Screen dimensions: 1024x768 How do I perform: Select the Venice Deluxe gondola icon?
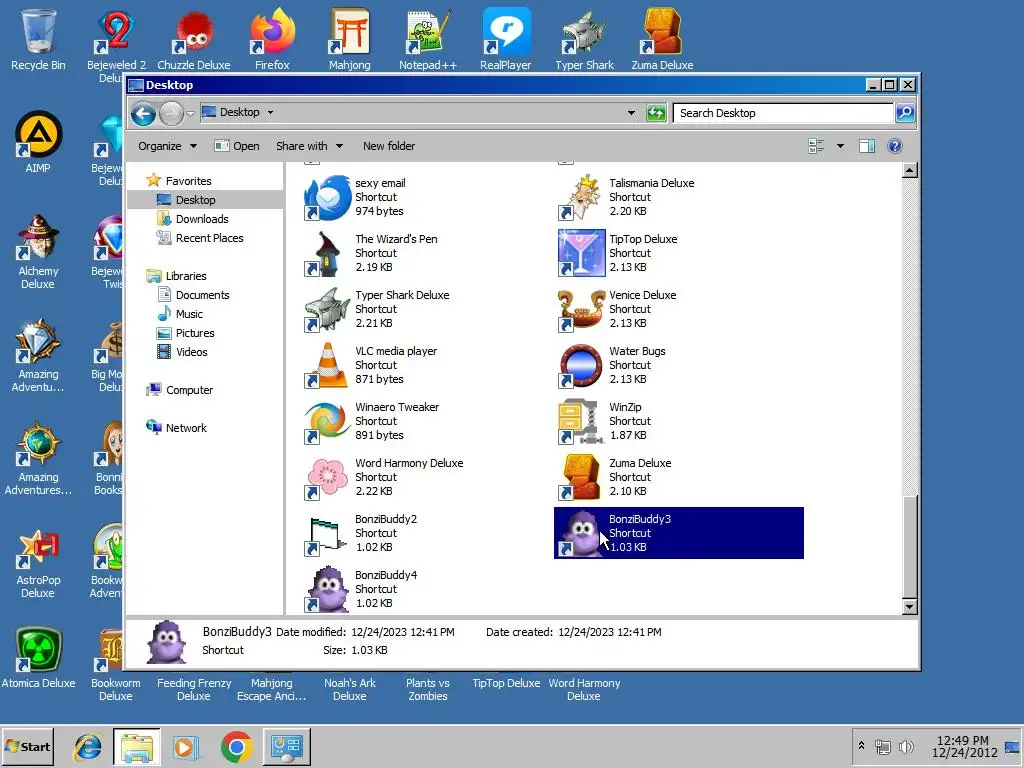[581, 309]
